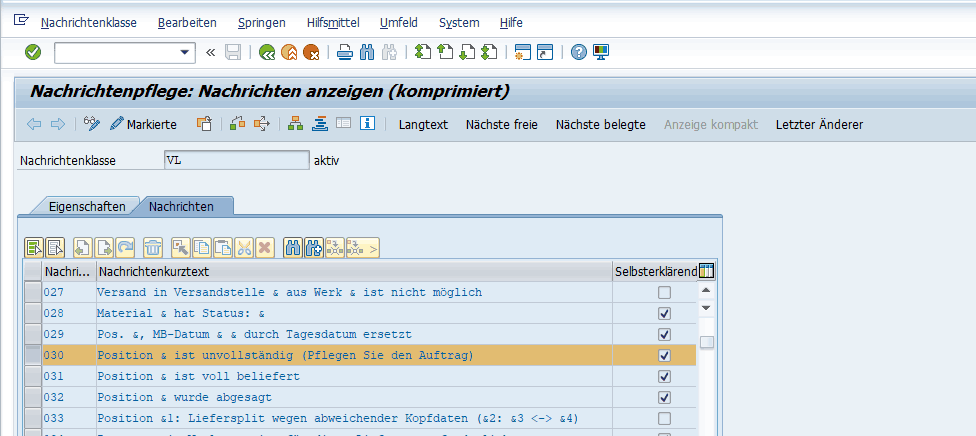Open table column settings icon

[x=707, y=271]
